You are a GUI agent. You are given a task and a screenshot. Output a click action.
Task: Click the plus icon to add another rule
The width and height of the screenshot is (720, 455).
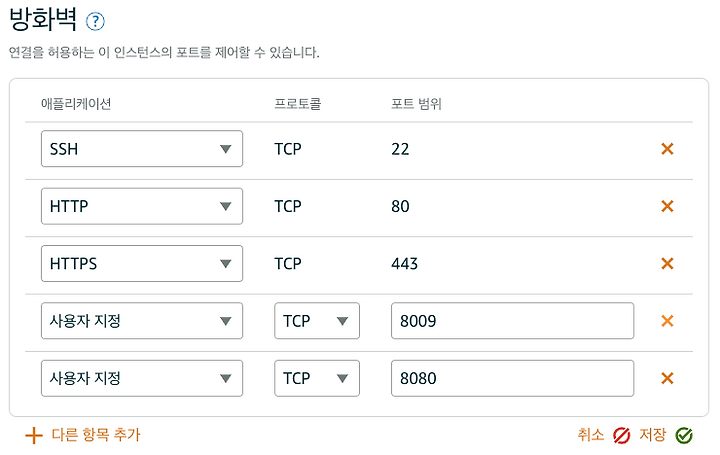34,435
